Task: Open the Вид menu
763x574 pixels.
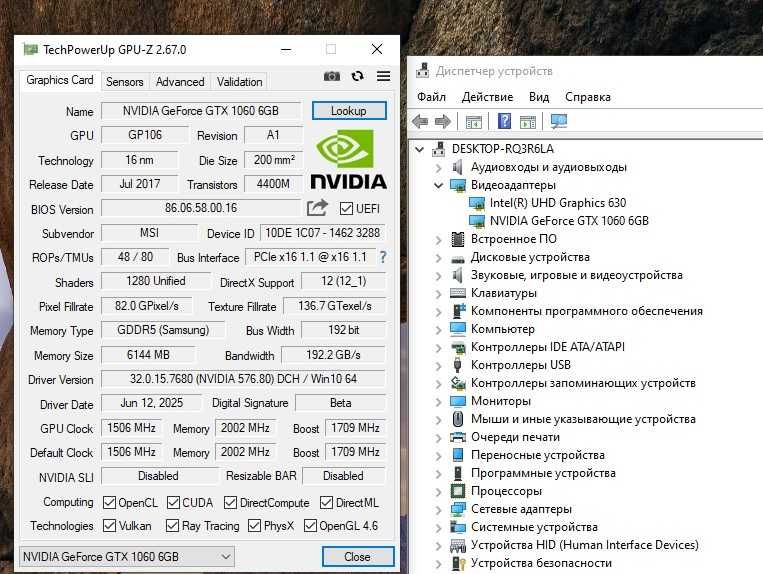Action: pyautogui.click(x=539, y=97)
